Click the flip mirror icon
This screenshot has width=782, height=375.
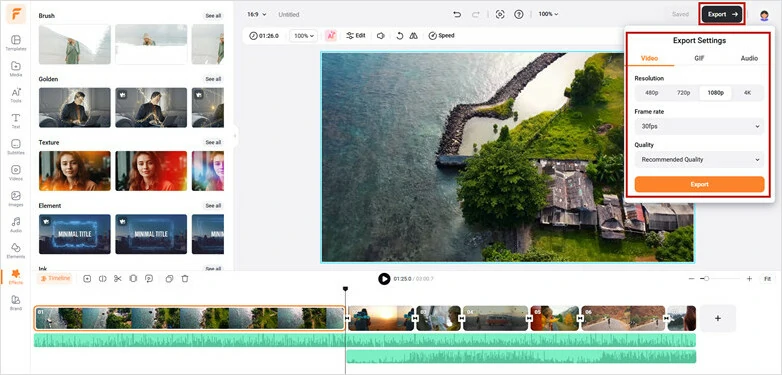click(413, 36)
